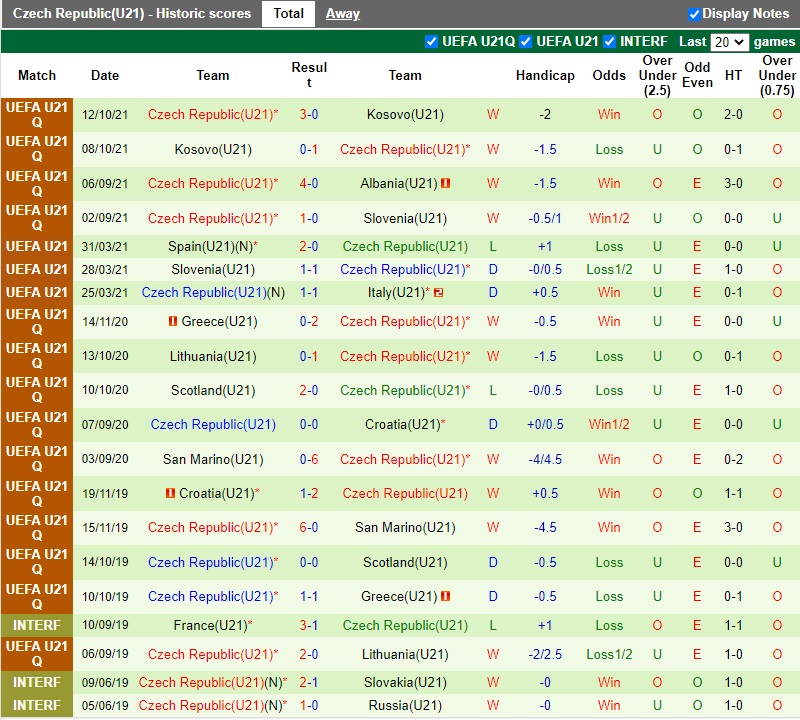Viewport: 800px width, 720px height.
Task: Click the 4-0 score versus Albania(U21)
Action: 309,183
